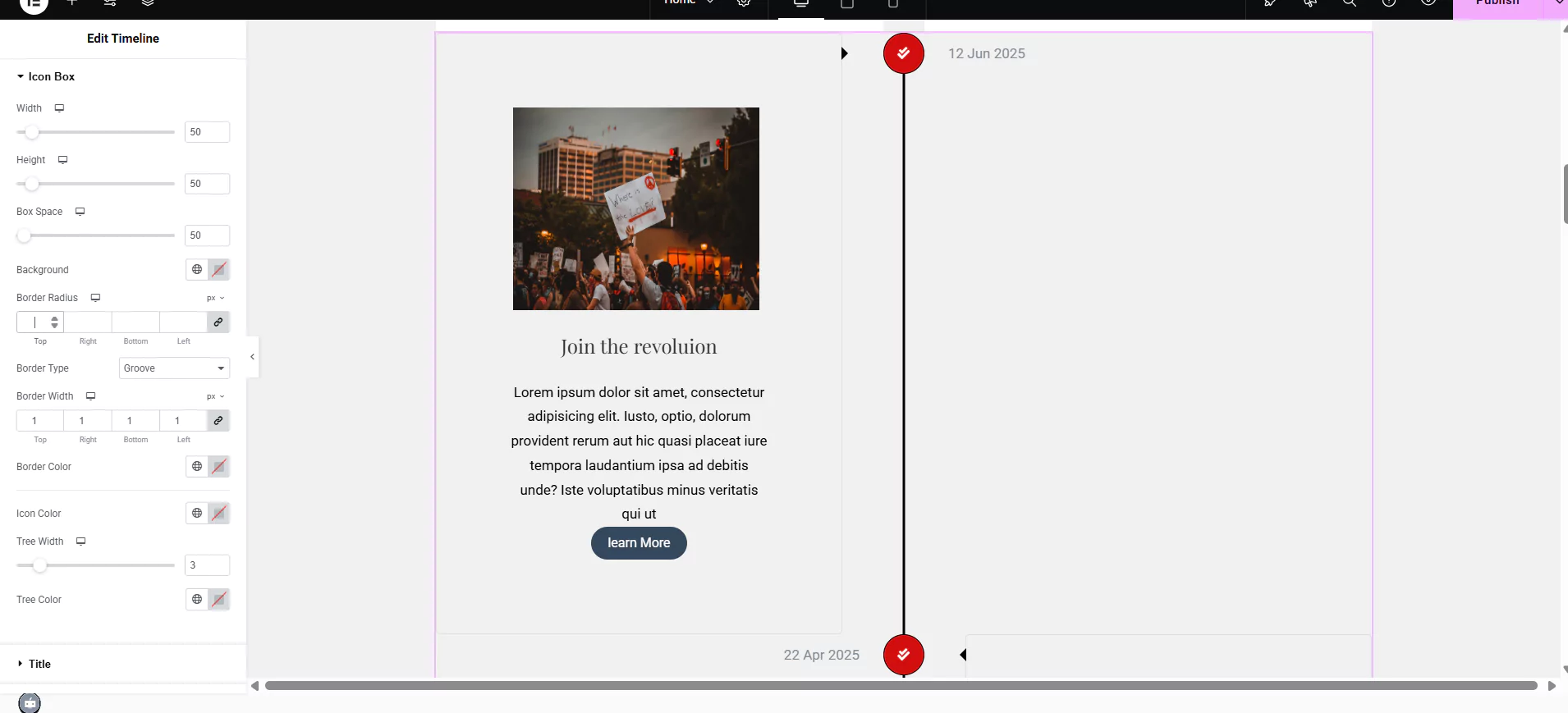This screenshot has width=1568, height=713.
Task: Switch to desktop responsive view
Action: (801, 4)
